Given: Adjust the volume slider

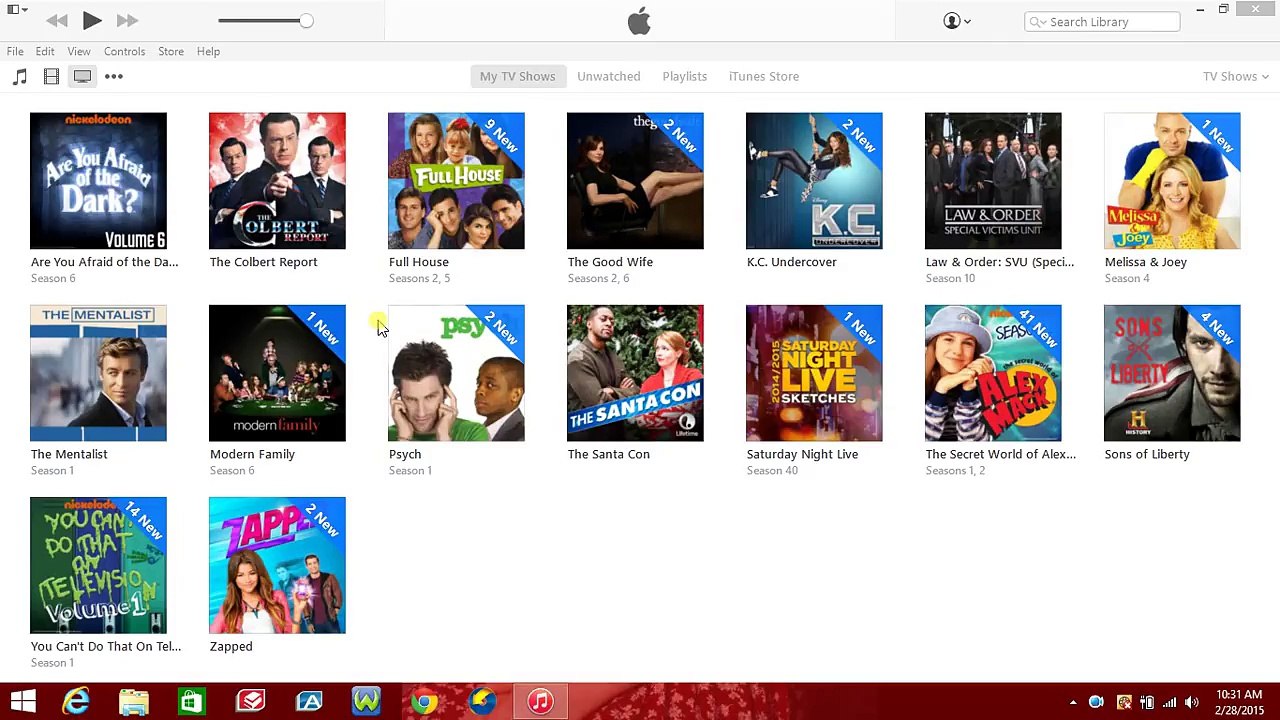Looking at the screenshot, I should pyautogui.click(x=264, y=20).
